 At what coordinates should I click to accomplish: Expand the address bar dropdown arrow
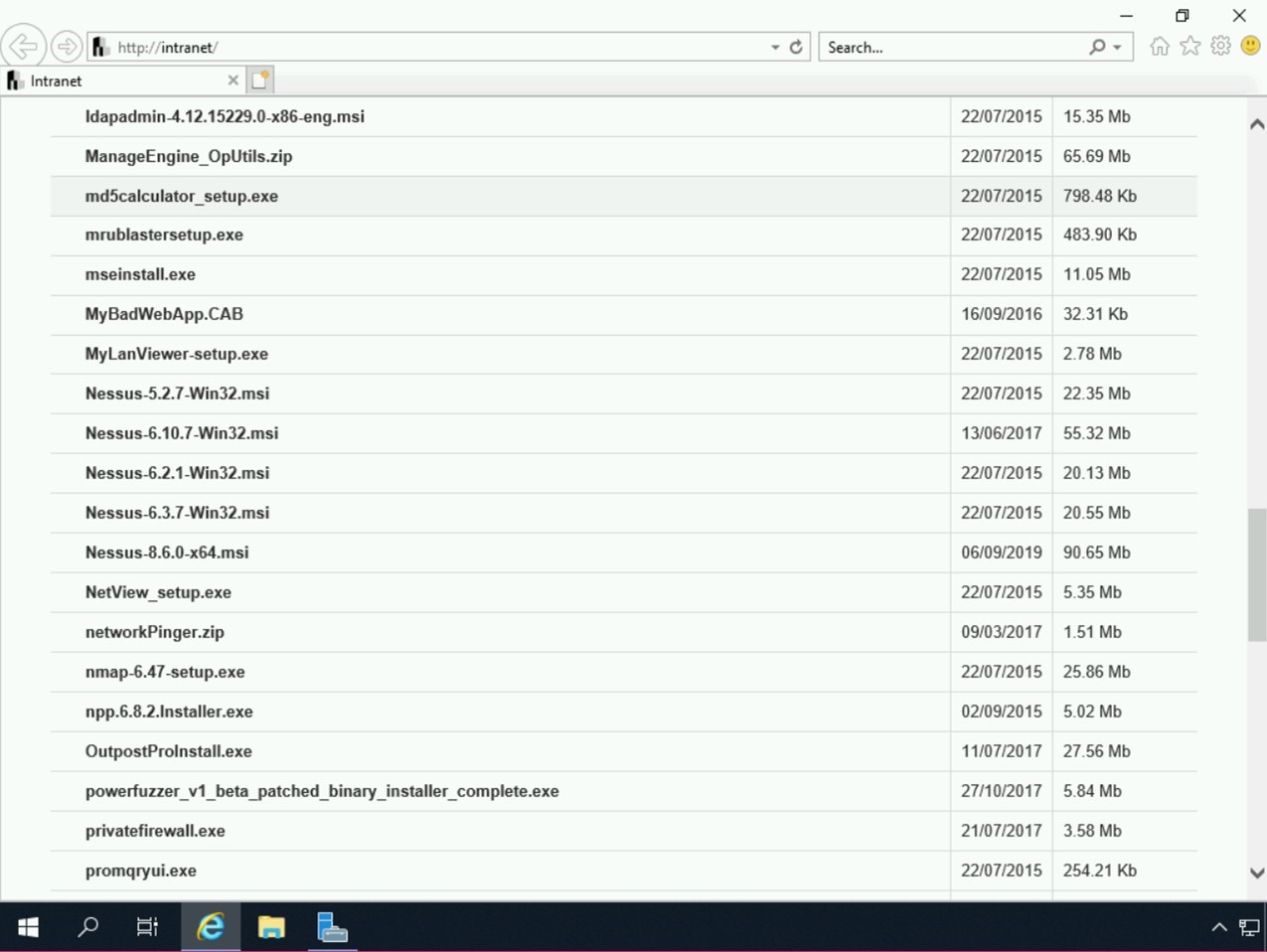(775, 47)
